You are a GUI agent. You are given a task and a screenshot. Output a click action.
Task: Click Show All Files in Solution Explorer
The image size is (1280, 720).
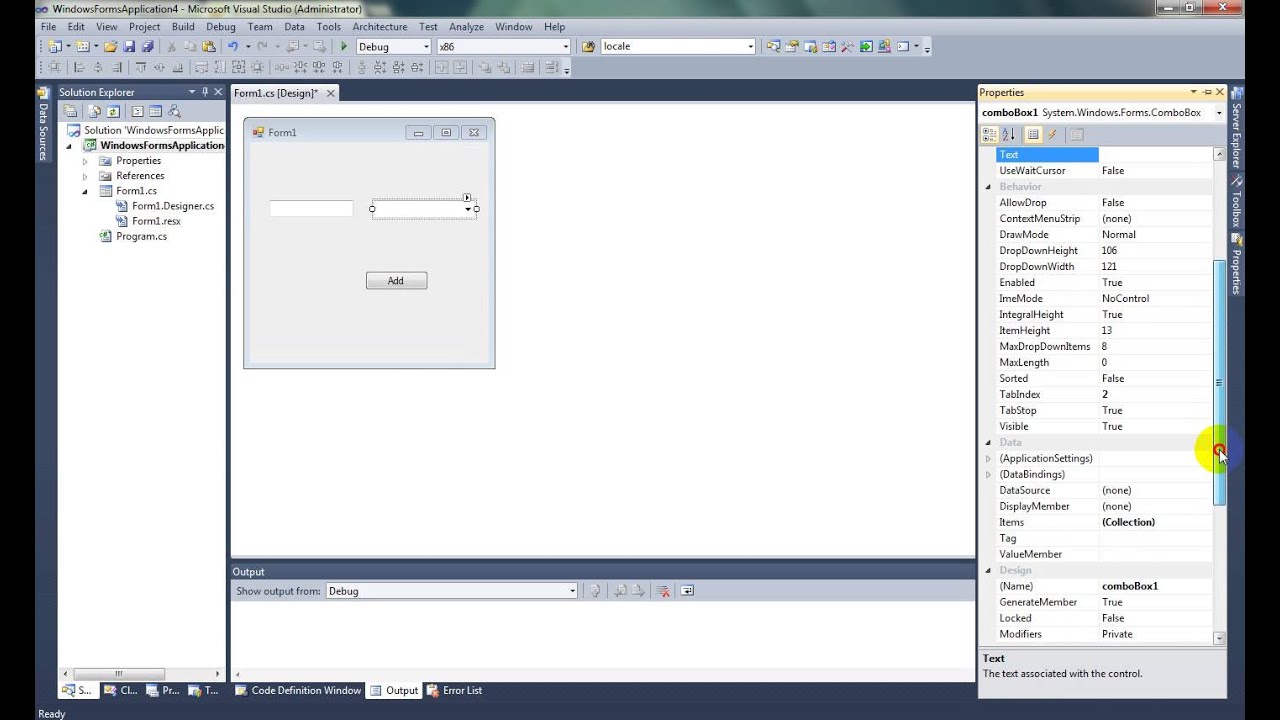click(94, 111)
